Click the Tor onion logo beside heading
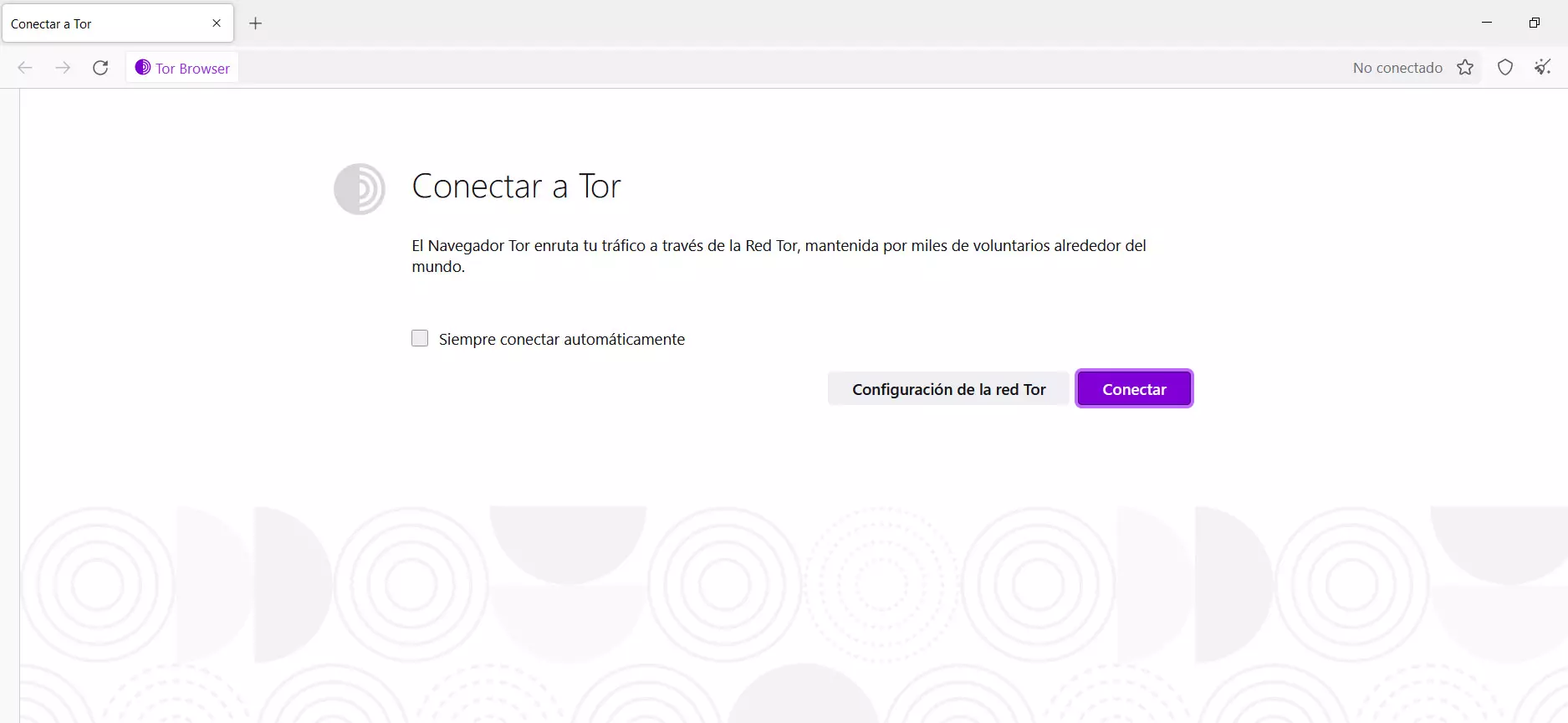 click(x=360, y=188)
